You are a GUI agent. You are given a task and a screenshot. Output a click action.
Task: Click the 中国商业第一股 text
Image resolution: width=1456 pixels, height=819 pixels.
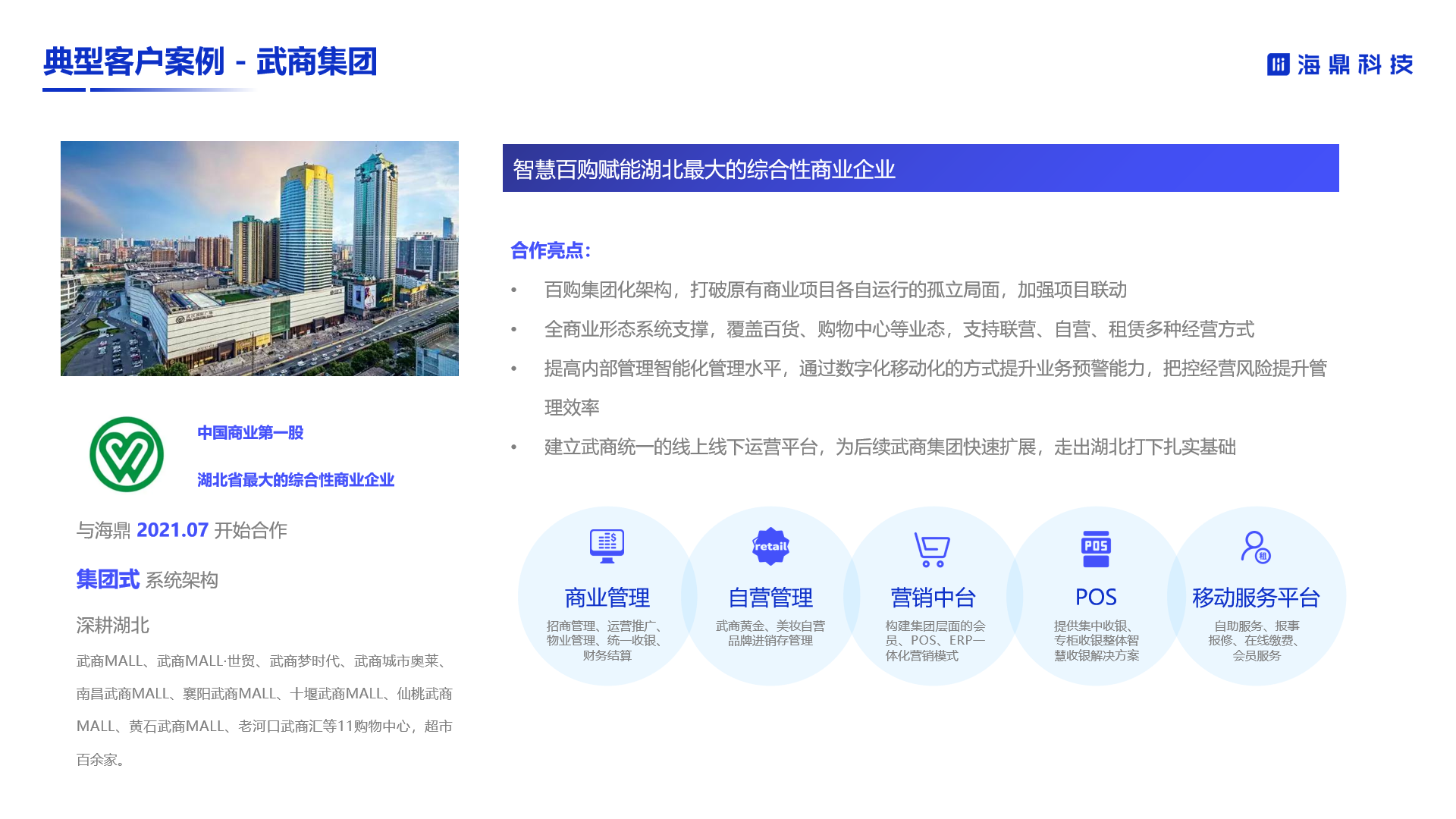(250, 433)
